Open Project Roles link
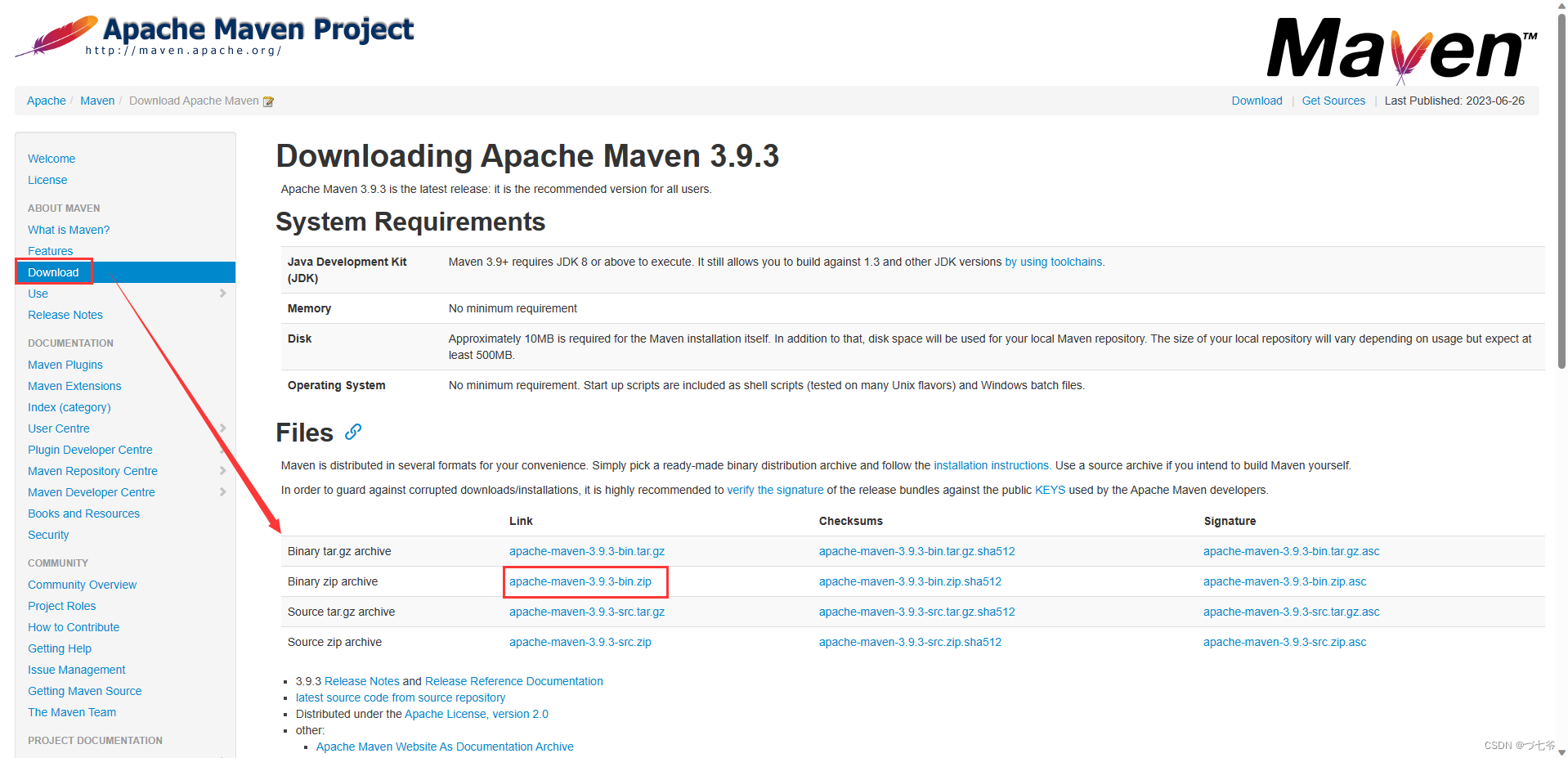The width and height of the screenshot is (1568, 758). (62, 606)
